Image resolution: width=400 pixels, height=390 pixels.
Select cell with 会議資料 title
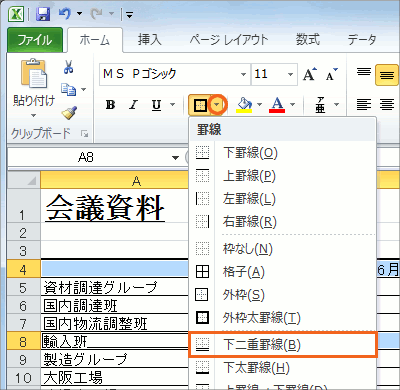pos(114,206)
